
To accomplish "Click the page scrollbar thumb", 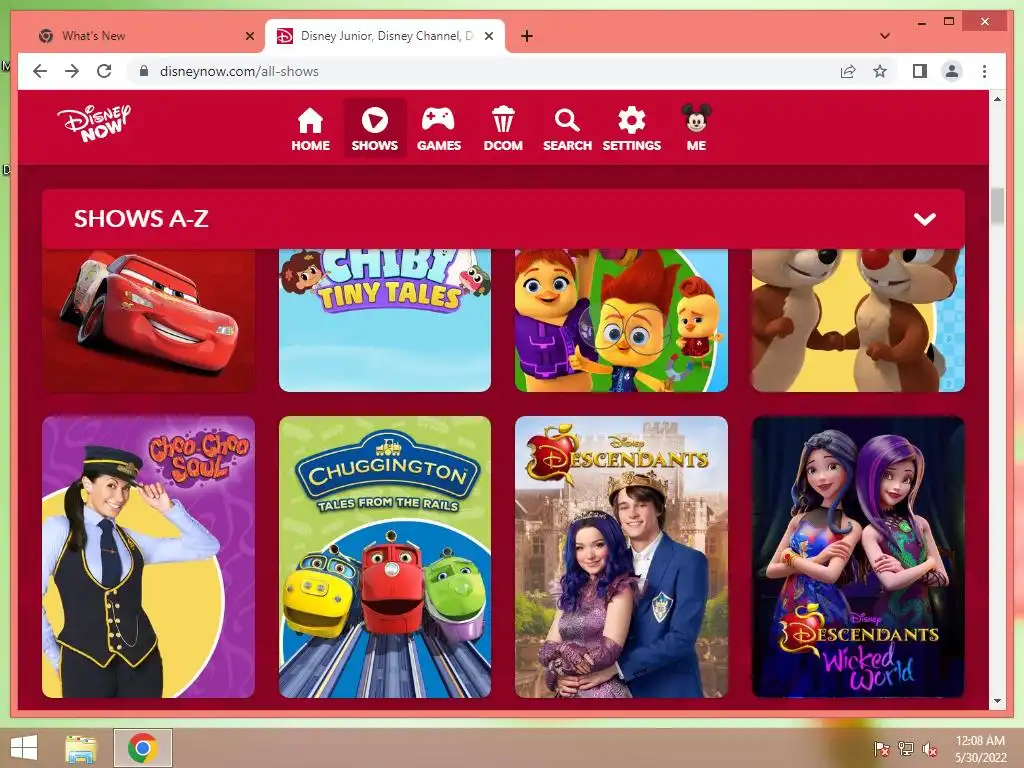I will click(997, 206).
